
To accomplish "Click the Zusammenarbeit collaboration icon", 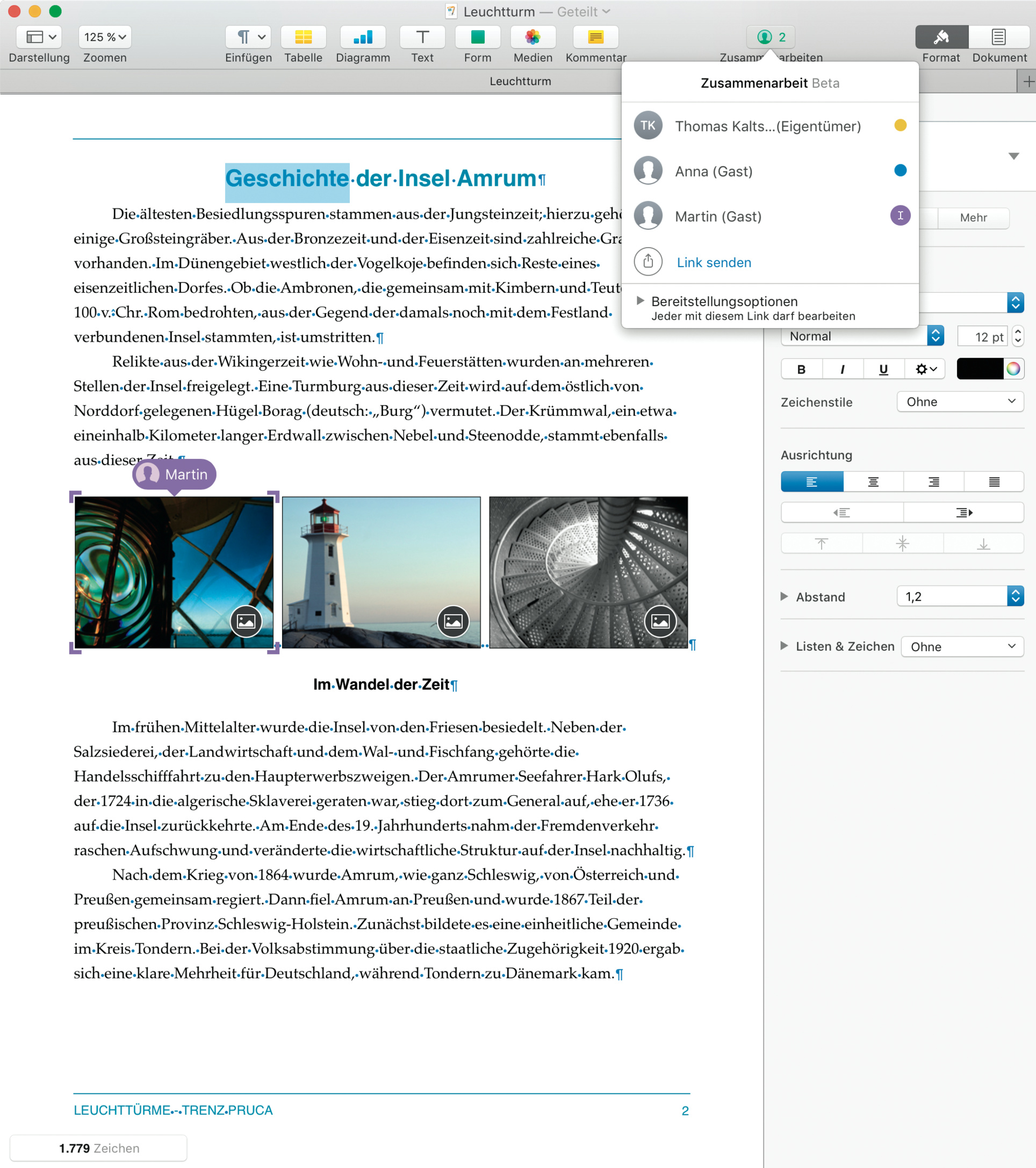I will click(771, 38).
